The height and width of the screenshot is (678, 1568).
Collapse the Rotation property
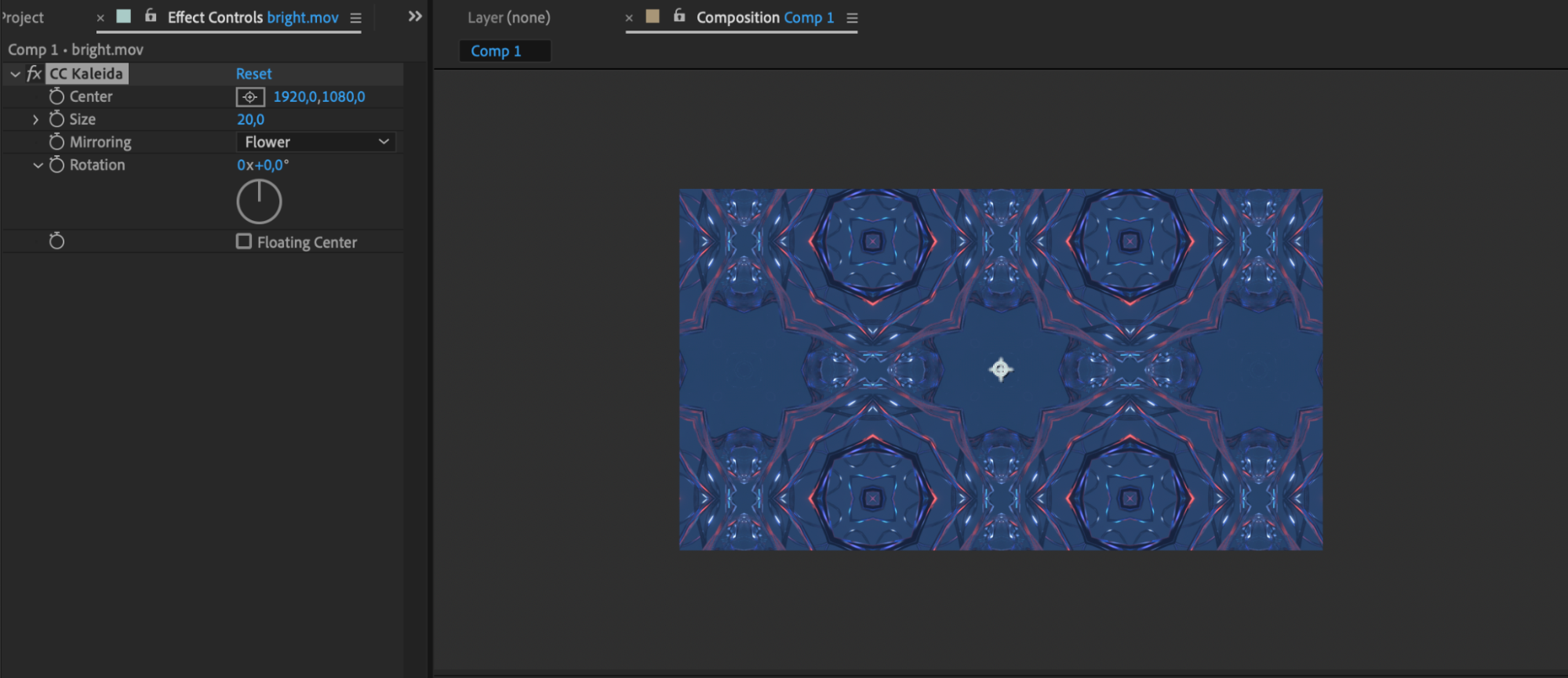click(37, 165)
